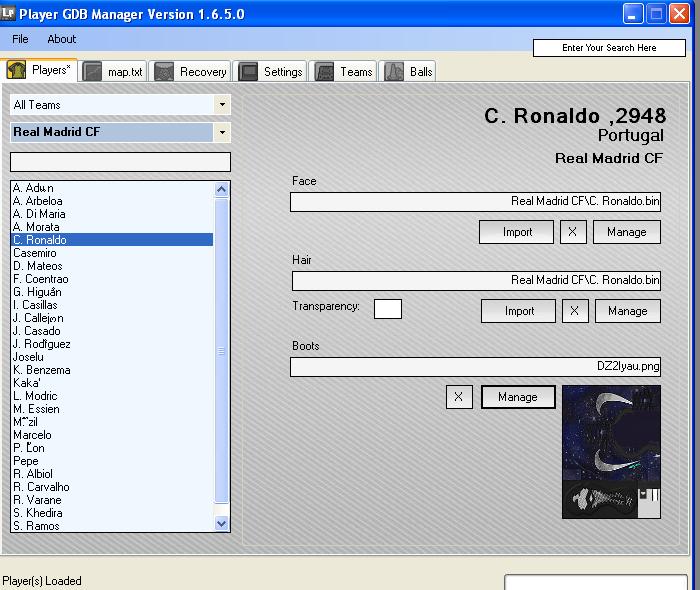Import a face file
This screenshot has height=590, width=700.
point(517,232)
